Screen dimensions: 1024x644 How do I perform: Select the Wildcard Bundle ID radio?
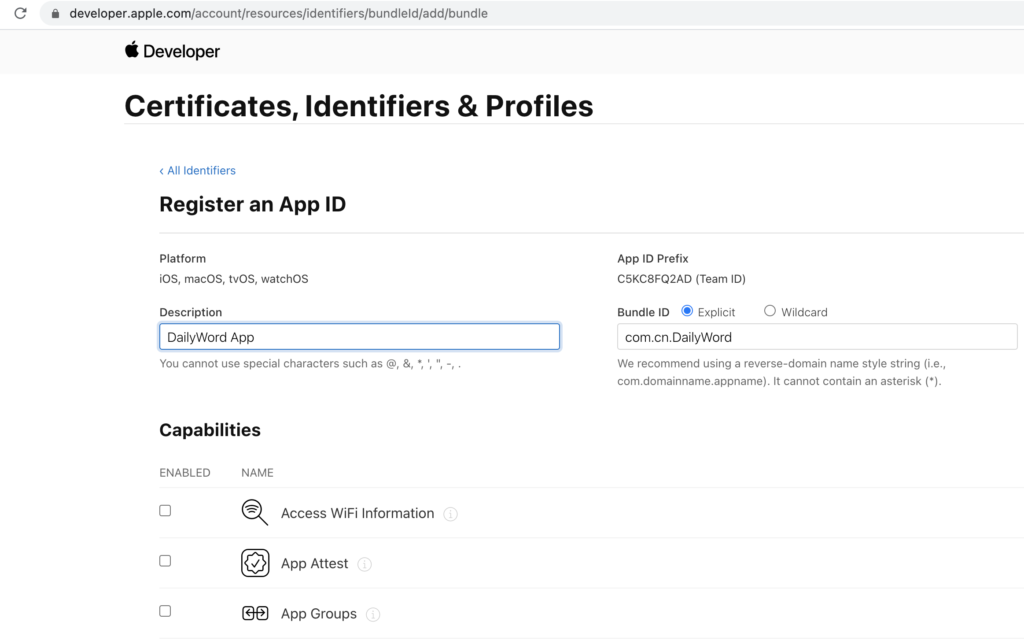tap(770, 311)
